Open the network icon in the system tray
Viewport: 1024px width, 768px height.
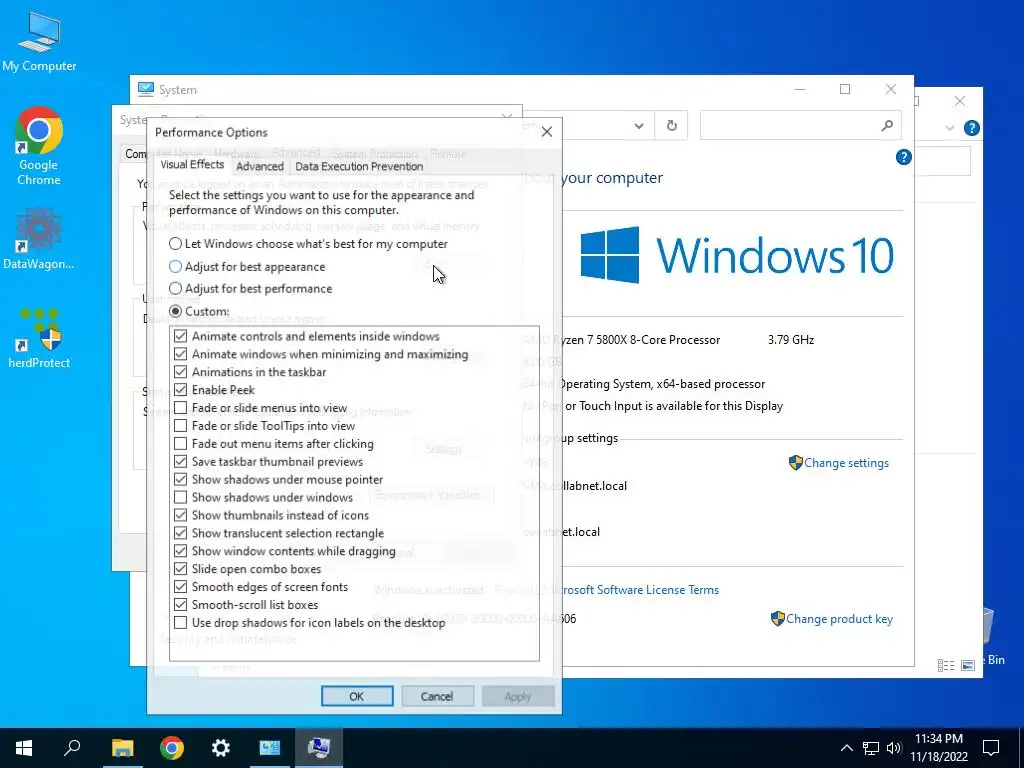pyautogui.click(x=871, y=748)
